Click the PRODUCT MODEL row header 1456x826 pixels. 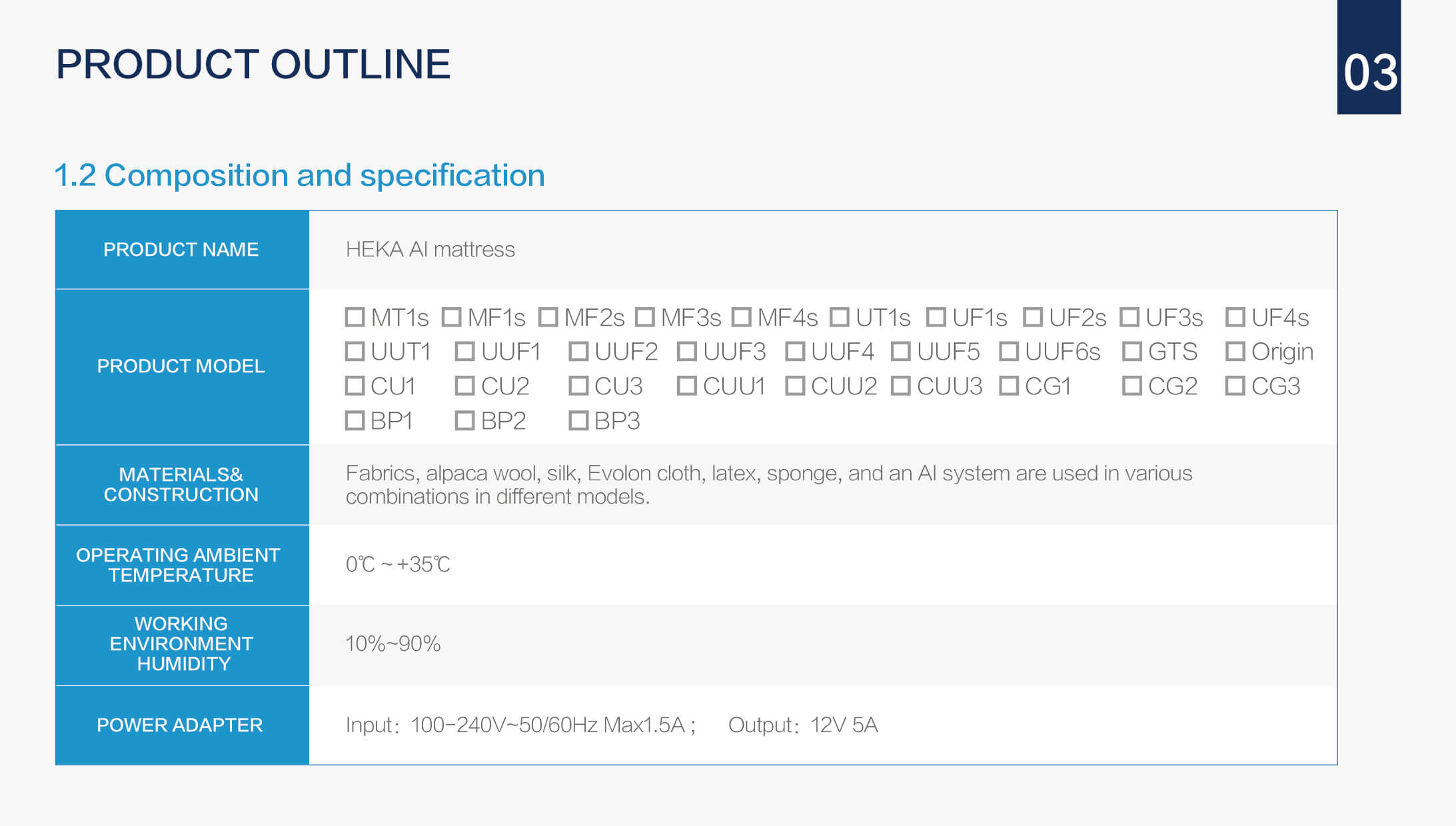coord(182,366)
